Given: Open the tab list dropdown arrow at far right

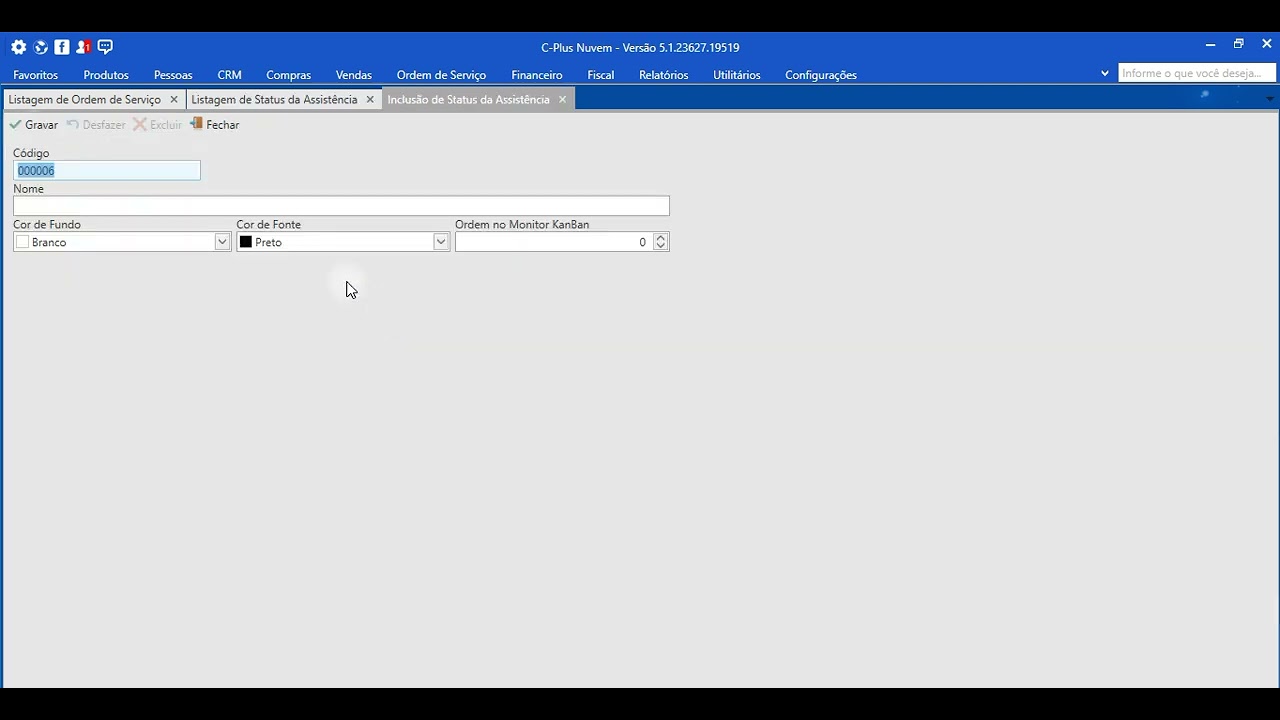Looking at the screenshot, I should point(1270,99).
